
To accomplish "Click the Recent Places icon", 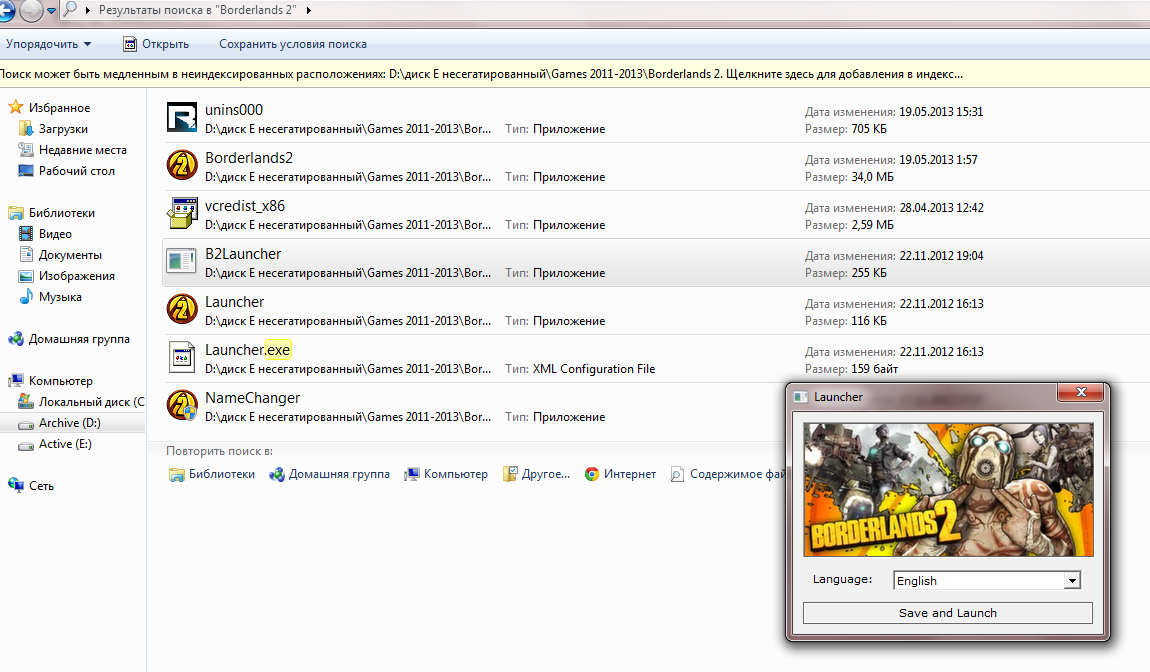I will point(26,150).
